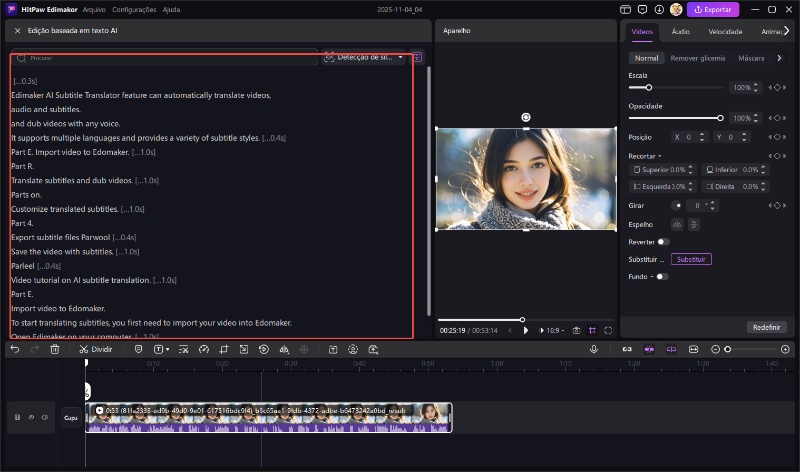Click the zoom-in plus icon on the timeline
This screenshot has height=472, width=800.
pyautogui.click(x=785, y=349)
